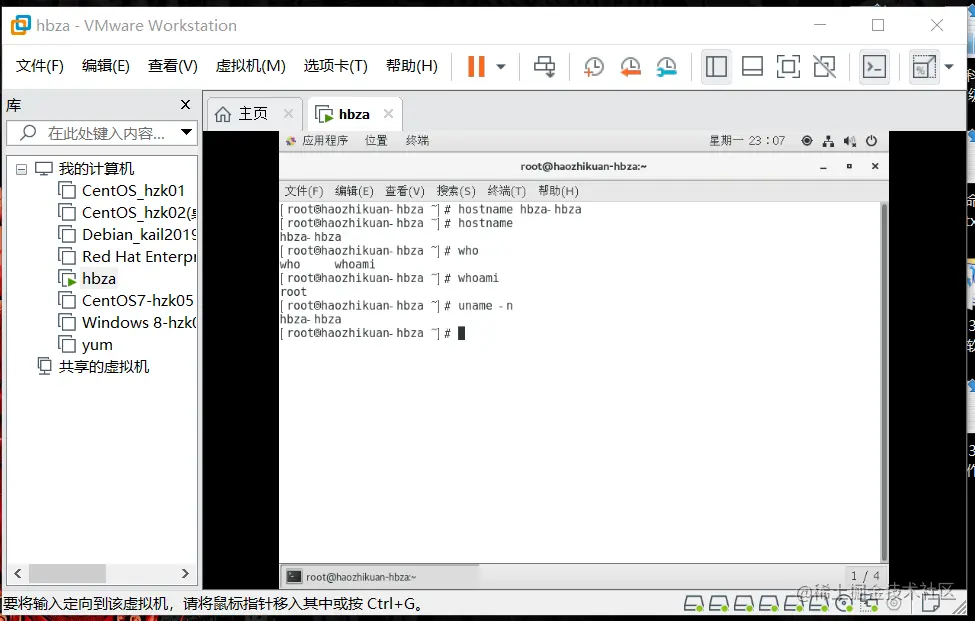Open the 帮助(H) menu in VMware
Viewport: 975px width, 621px height.
pos(412,66)
